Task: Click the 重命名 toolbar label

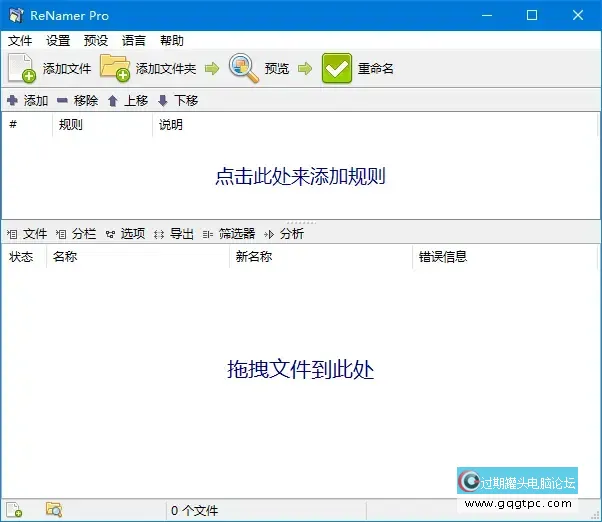Action: click(x=375, y=69)
